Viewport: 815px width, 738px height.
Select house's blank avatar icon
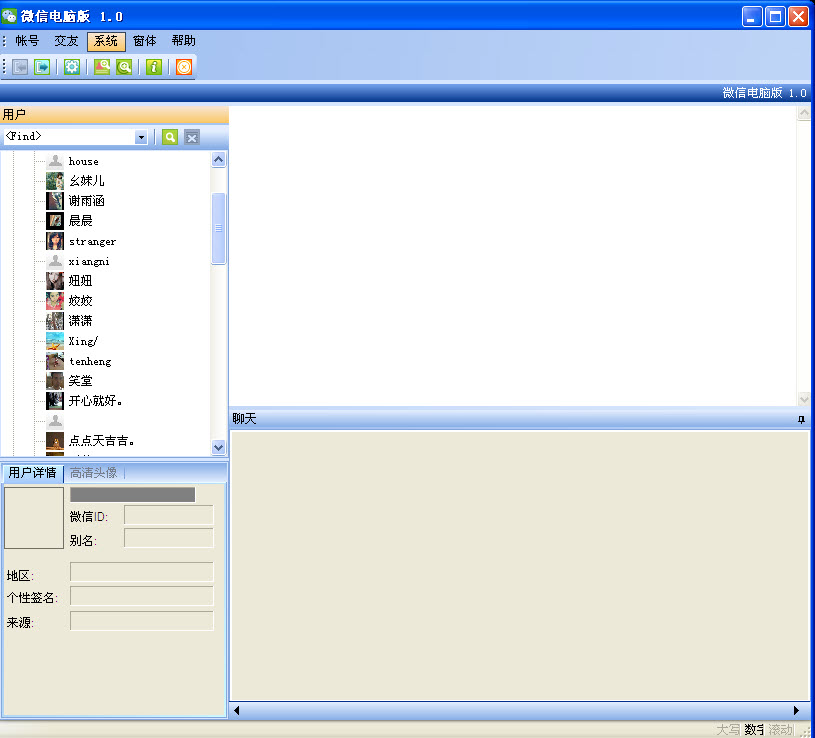(x=55, y=161)
